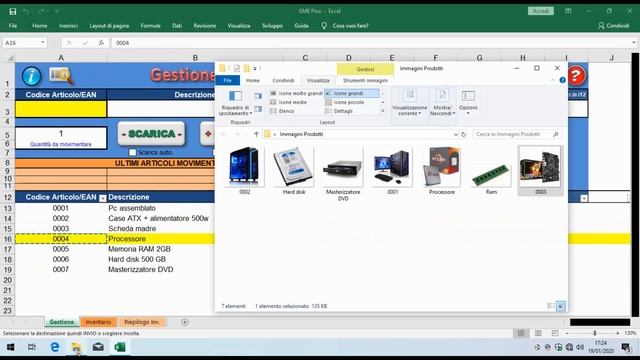The width and height of the screenshot is (640, 360).
Task: Click 'Cerca in Immagini Prodotti' search box
Action: point(516,134)
